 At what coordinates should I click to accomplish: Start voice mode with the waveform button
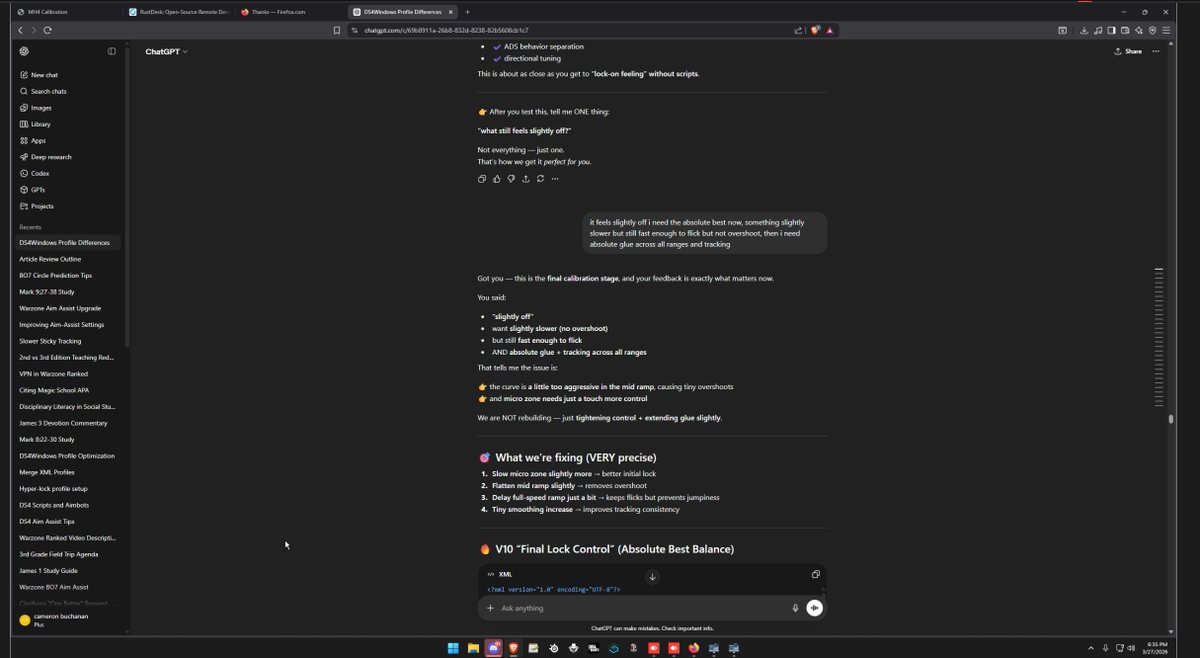815,608
